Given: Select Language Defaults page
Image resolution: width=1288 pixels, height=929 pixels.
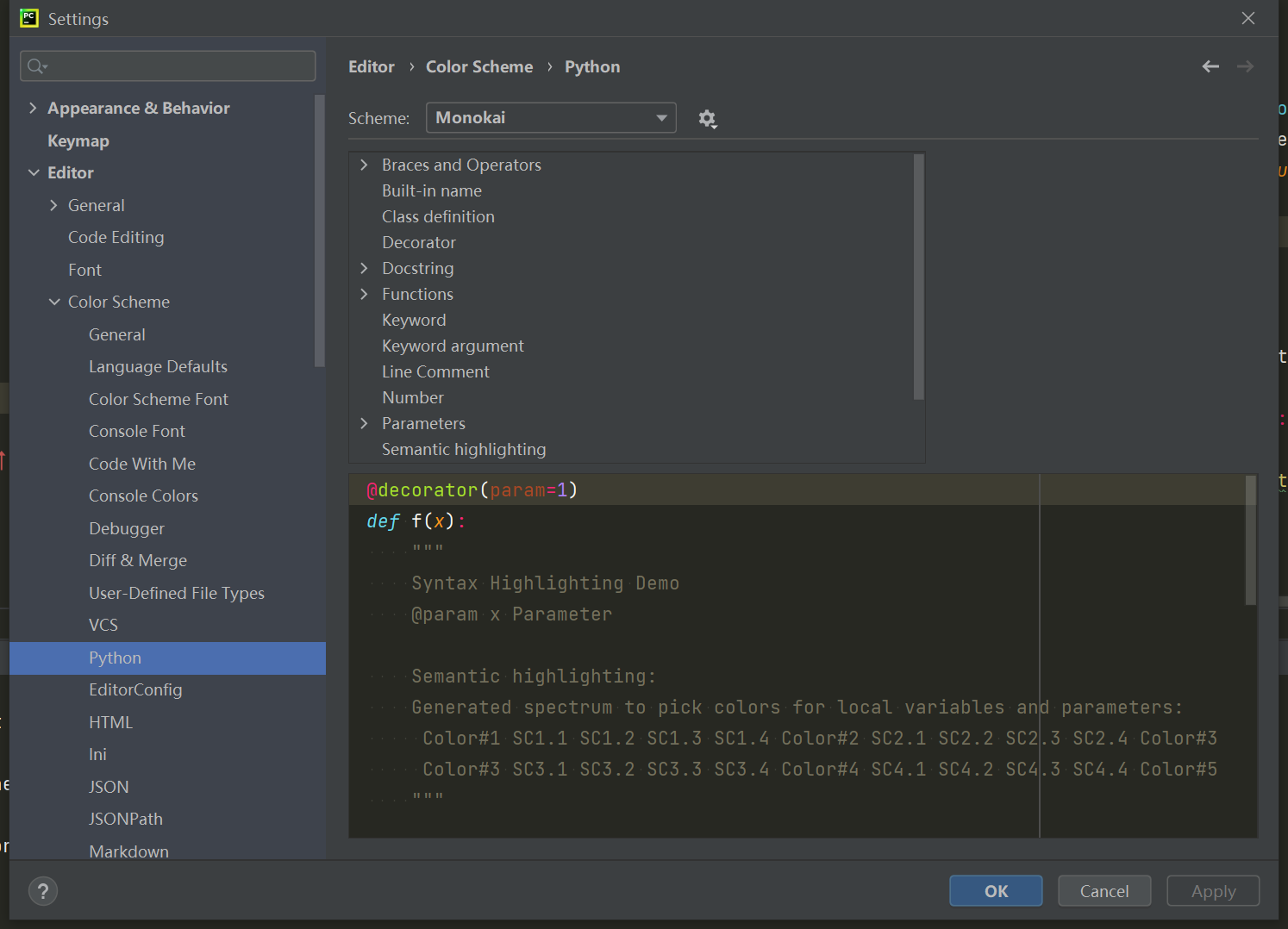Looking at the screenshot, I should pyautogui.click(x=159, y=366).
